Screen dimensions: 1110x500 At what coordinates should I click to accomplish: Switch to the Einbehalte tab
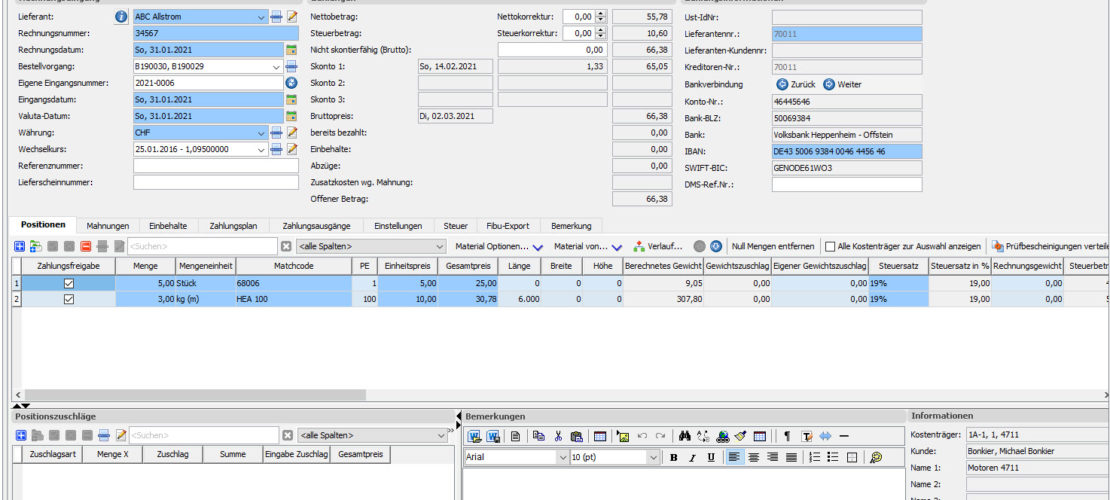click(168, 226)
